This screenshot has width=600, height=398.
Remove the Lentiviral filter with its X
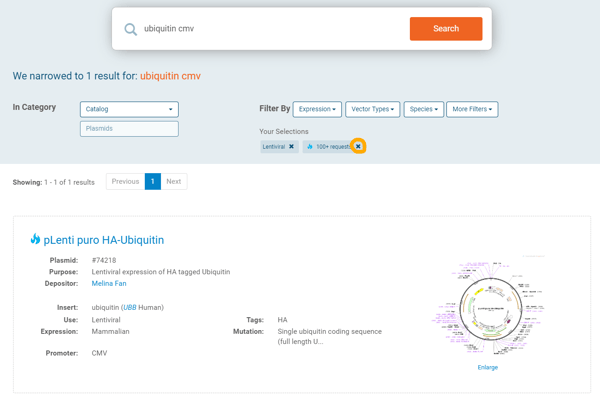point(292,147)
